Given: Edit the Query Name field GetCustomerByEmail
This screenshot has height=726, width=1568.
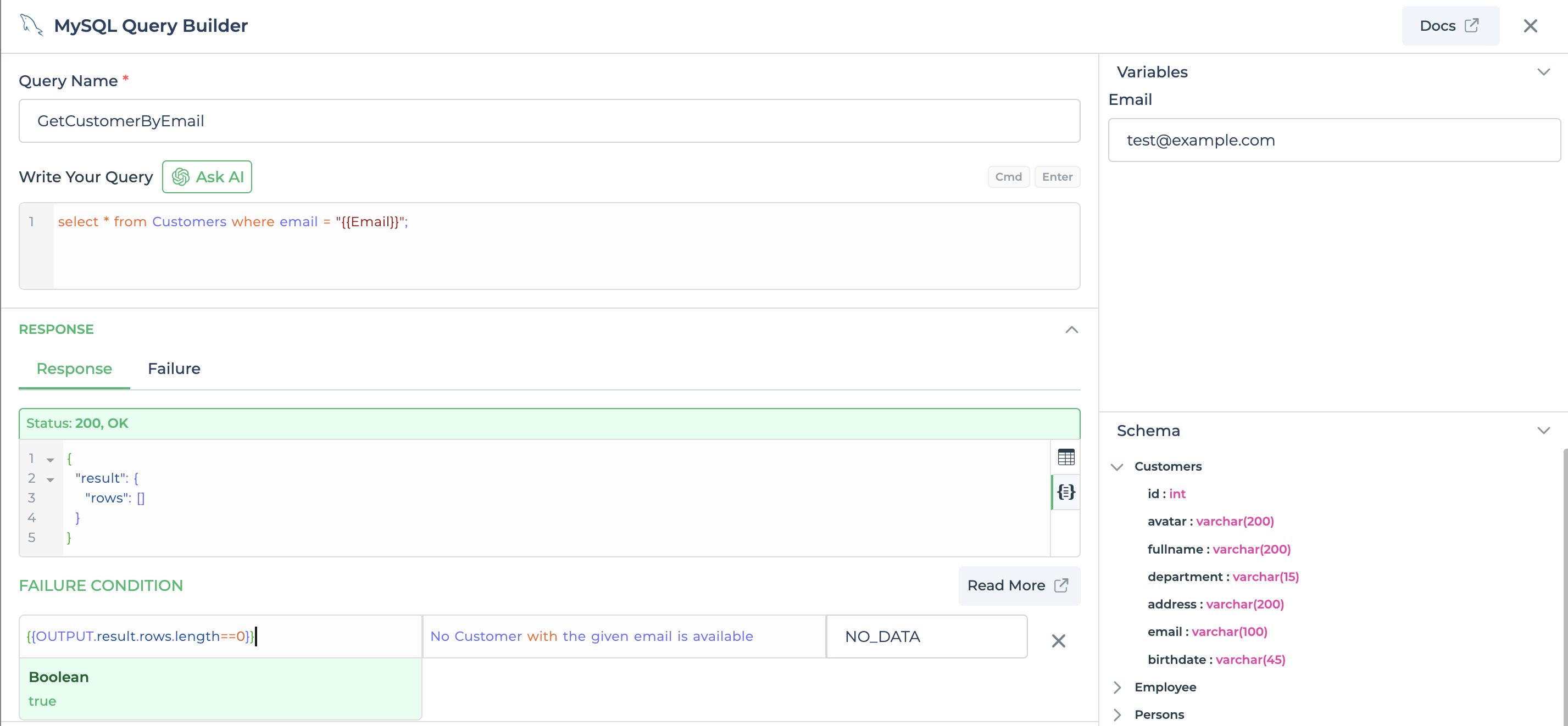Looking at the screenshot, I should pos(549,121).
